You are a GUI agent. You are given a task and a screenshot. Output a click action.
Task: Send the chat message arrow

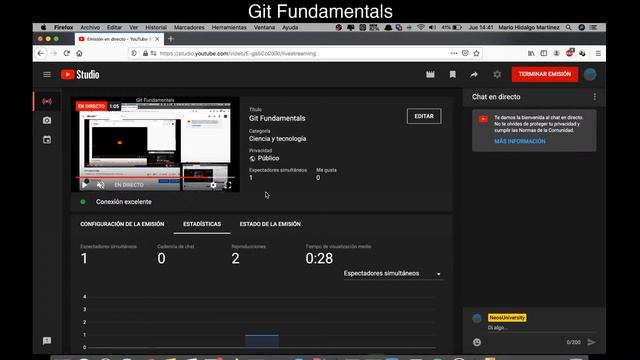coord(591,342)
